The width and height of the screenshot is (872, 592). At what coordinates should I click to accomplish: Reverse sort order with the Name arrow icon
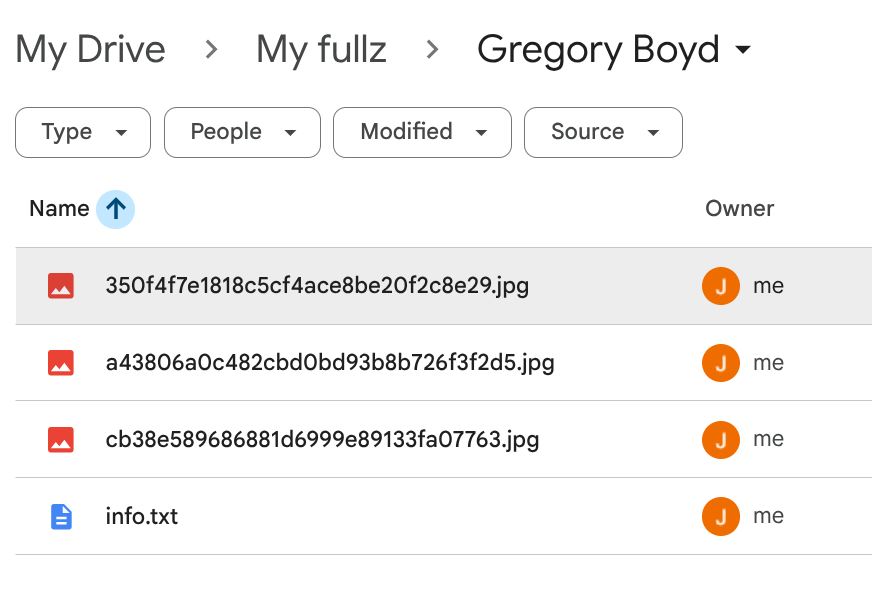tap(116, 209)
